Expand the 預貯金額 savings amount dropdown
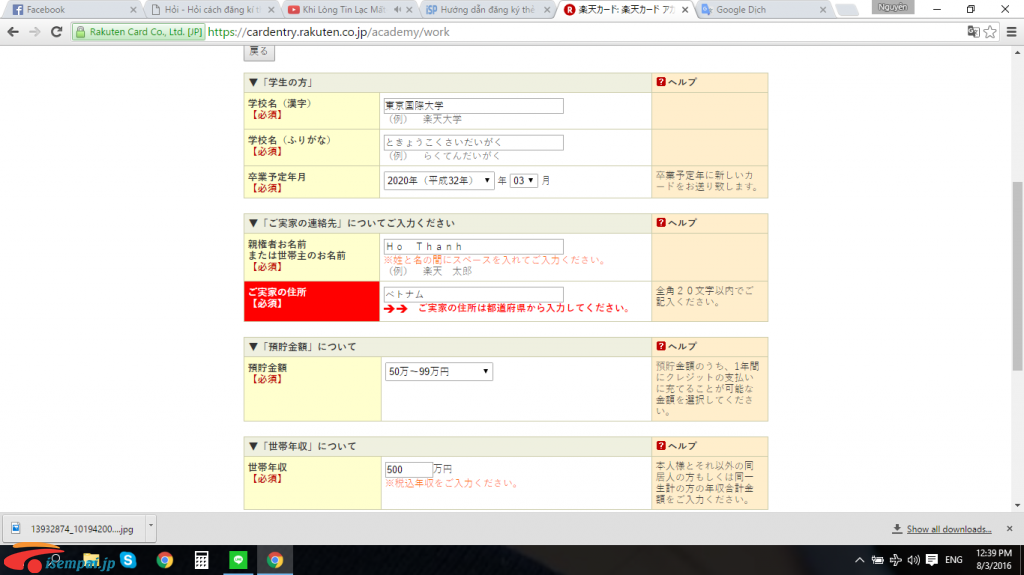Screen dimensions: 1024x575 pyautogui.click(x=439, y=371)
